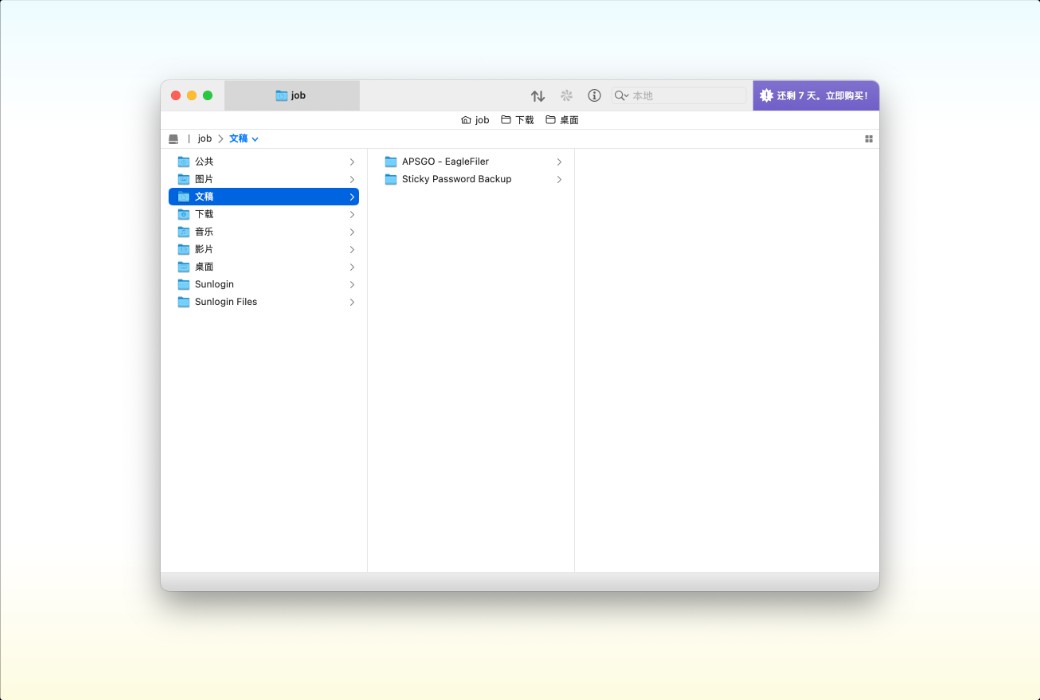Expand the 图片 folder in the sidebar

pos(352,179)
